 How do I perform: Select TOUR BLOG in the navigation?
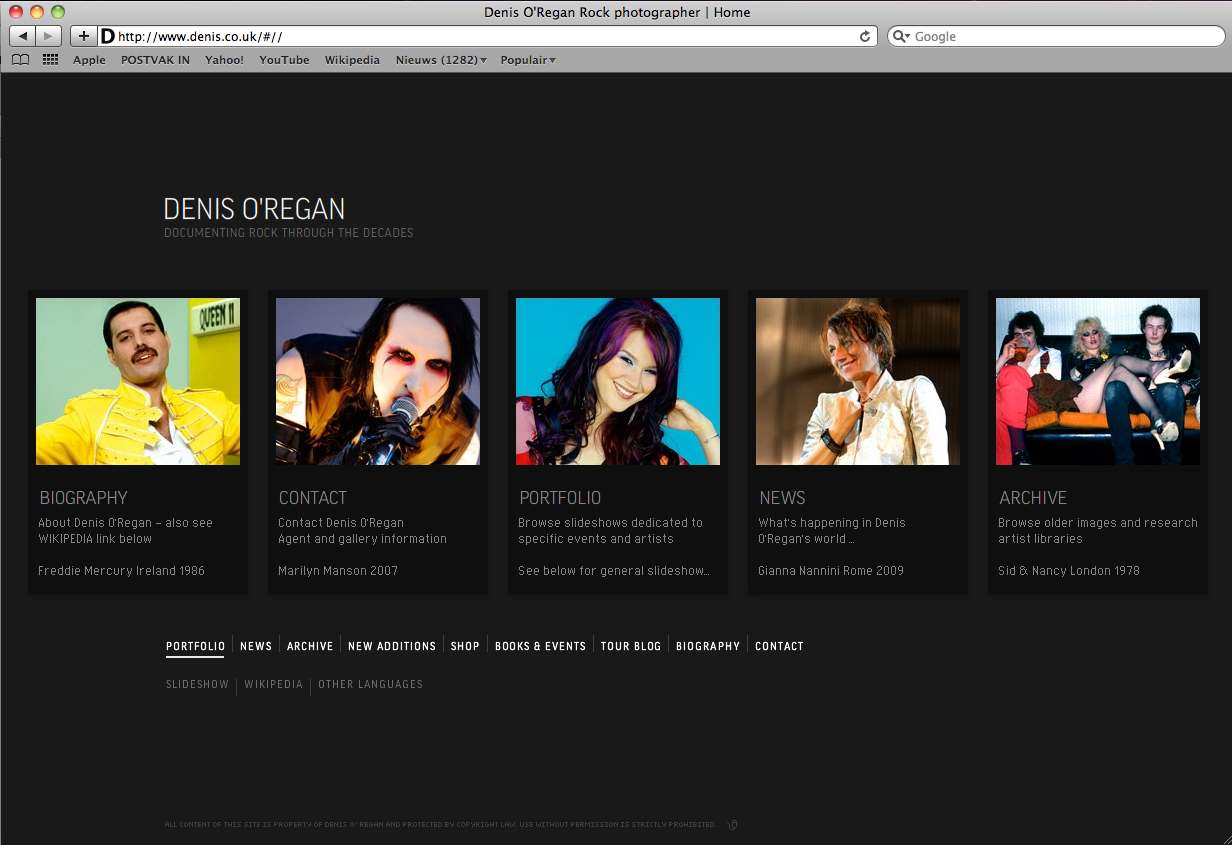coord(631,646)
